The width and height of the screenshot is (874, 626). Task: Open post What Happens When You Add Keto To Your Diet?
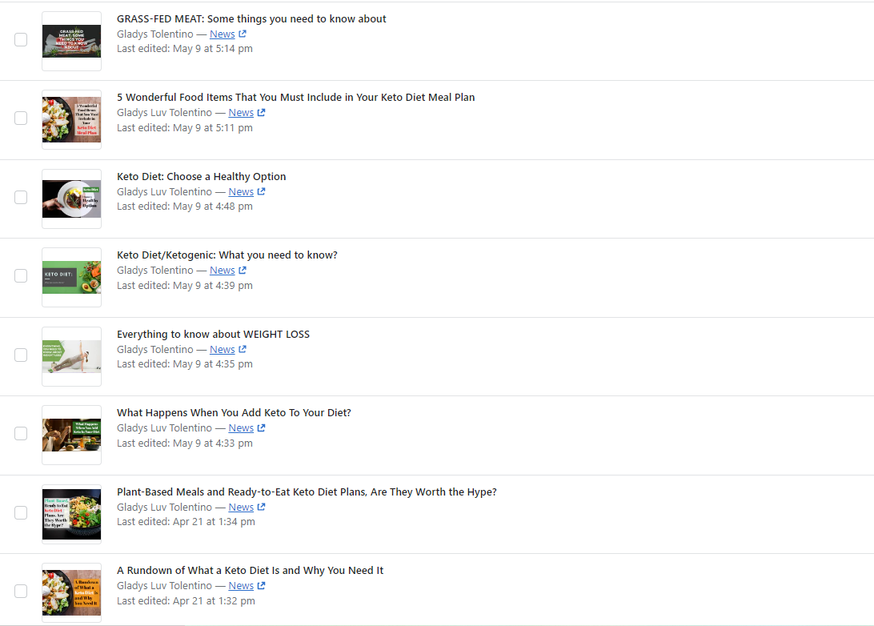pos(234,413)
